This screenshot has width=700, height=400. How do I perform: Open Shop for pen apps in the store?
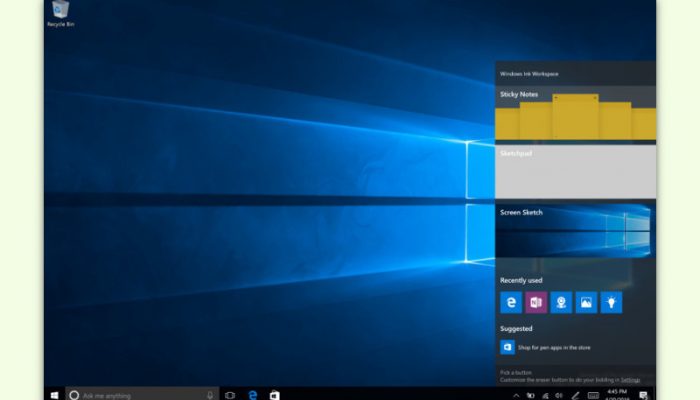click(x=554, y=347)
